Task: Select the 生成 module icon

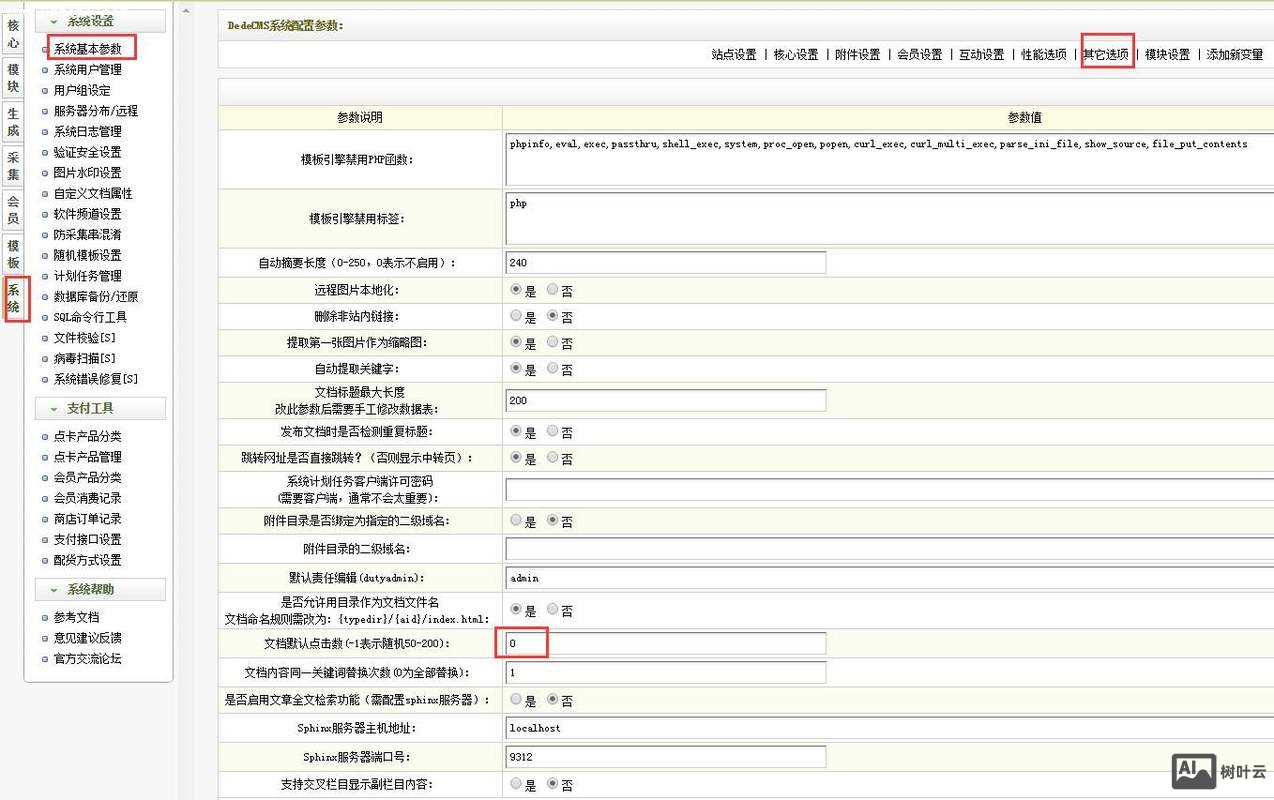Action: pos(13,123)
